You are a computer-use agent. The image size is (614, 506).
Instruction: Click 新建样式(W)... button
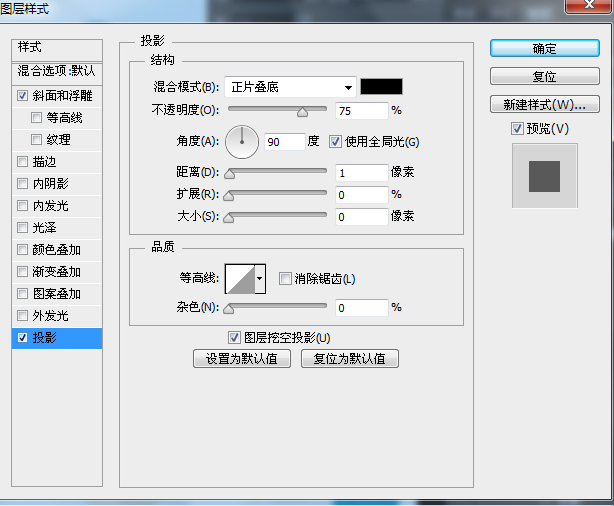tap(544, 105)
